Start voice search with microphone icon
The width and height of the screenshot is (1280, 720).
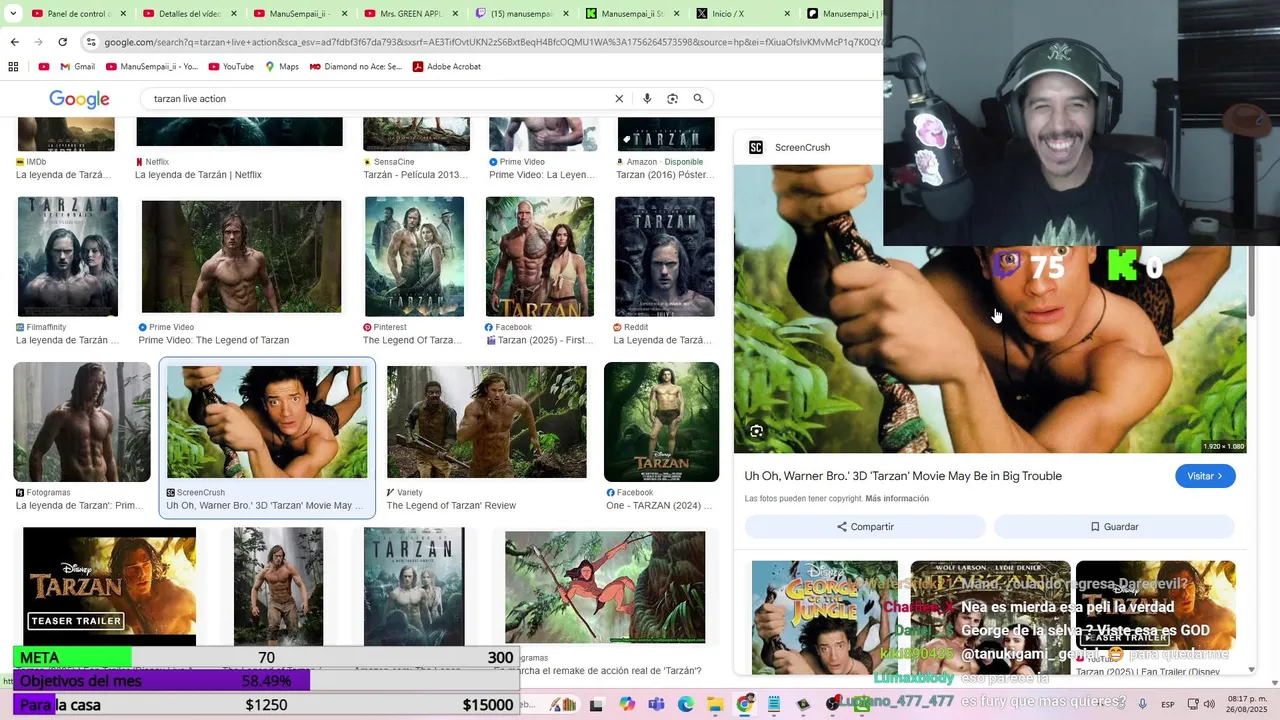pos(647,99)
